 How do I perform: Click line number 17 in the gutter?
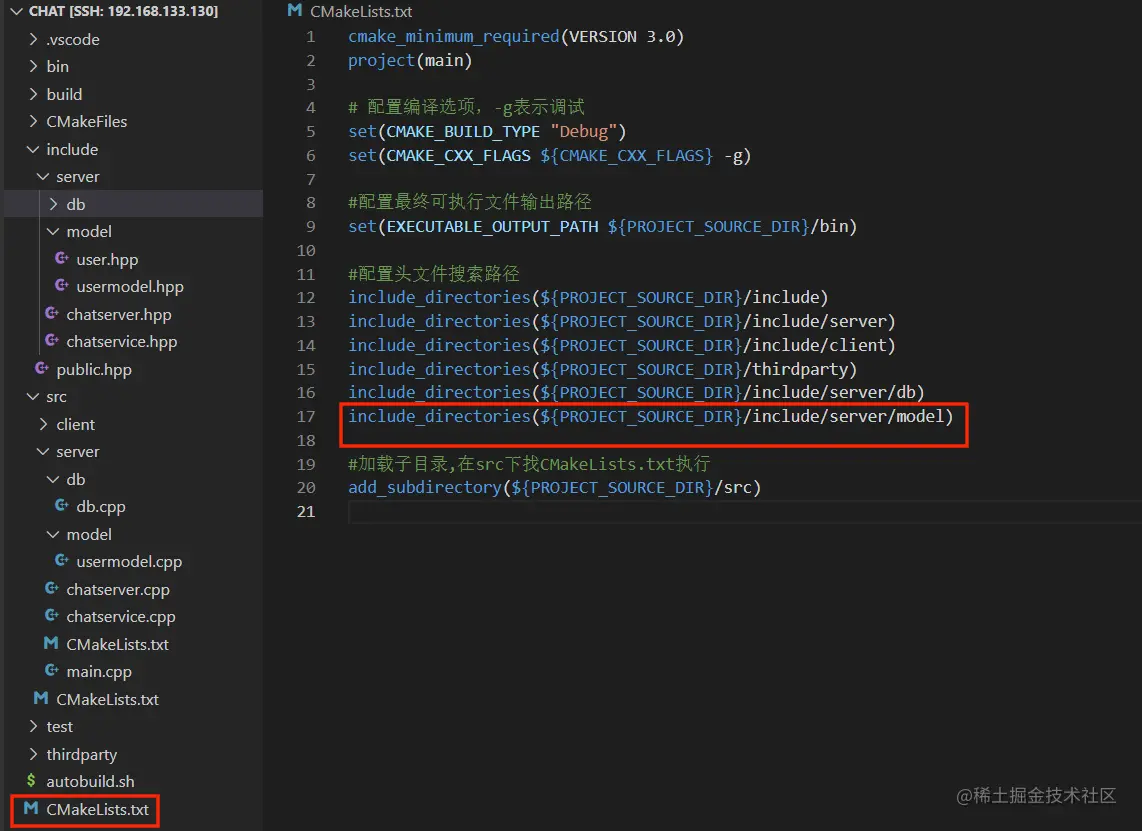pos(306,417)
